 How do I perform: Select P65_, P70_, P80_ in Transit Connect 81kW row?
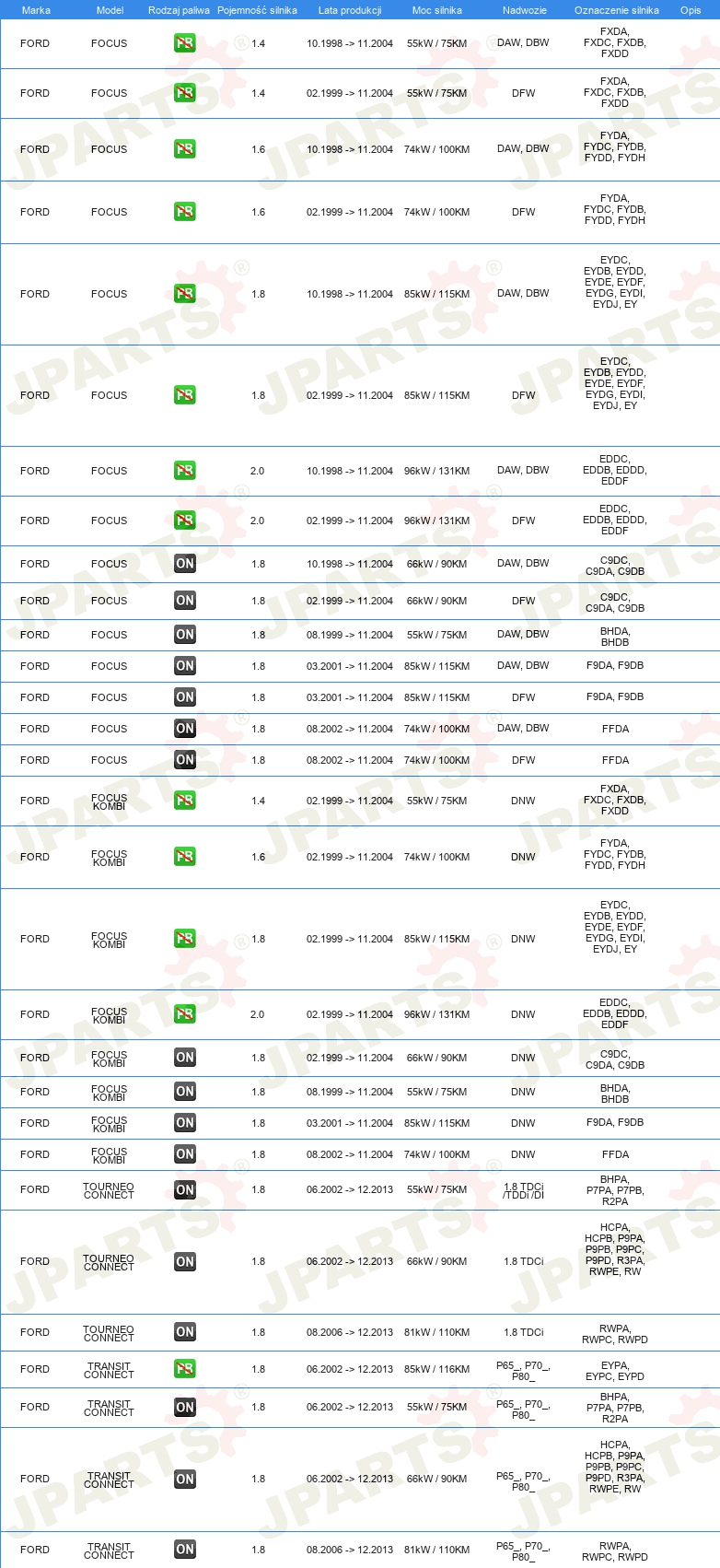[523, 1551]
